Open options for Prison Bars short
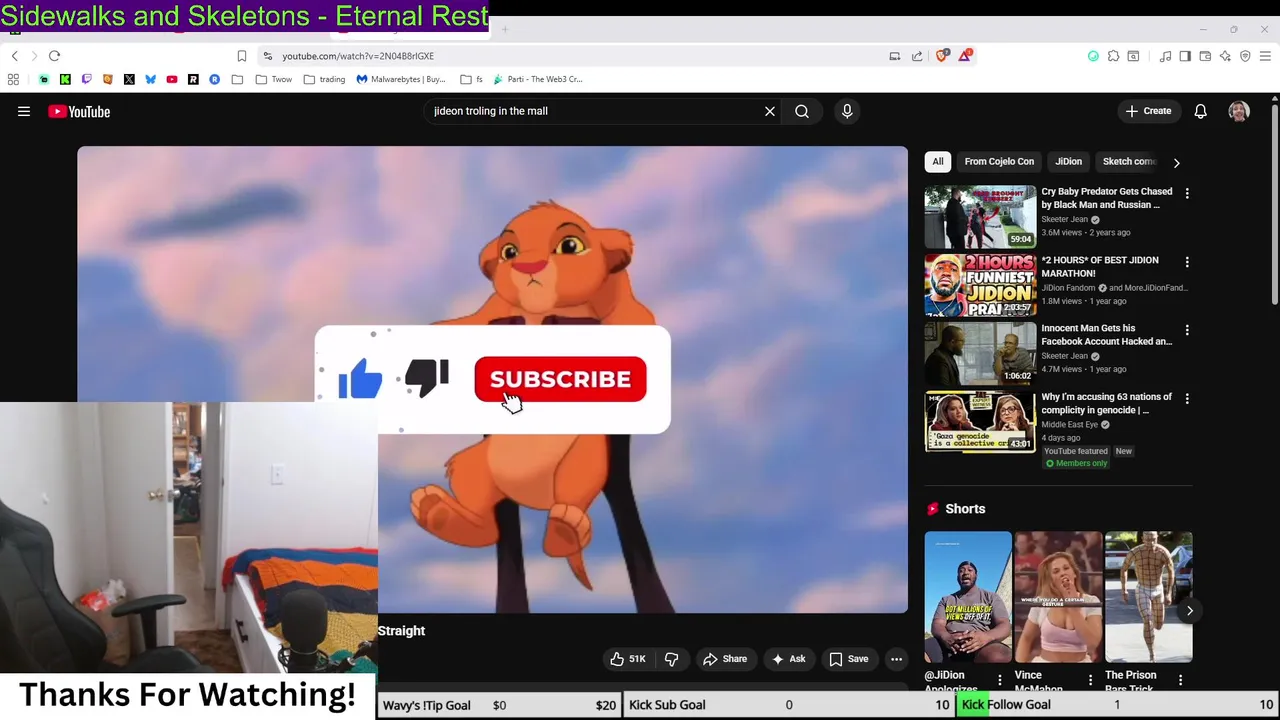The image size is (1280, 720). pos(1180,680)
